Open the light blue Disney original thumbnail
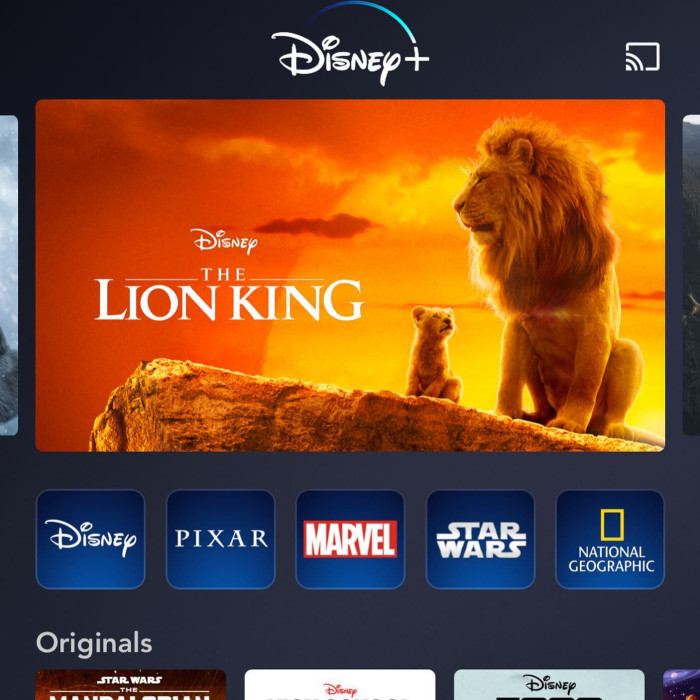The image size is (700, 700). coord(549,685)
